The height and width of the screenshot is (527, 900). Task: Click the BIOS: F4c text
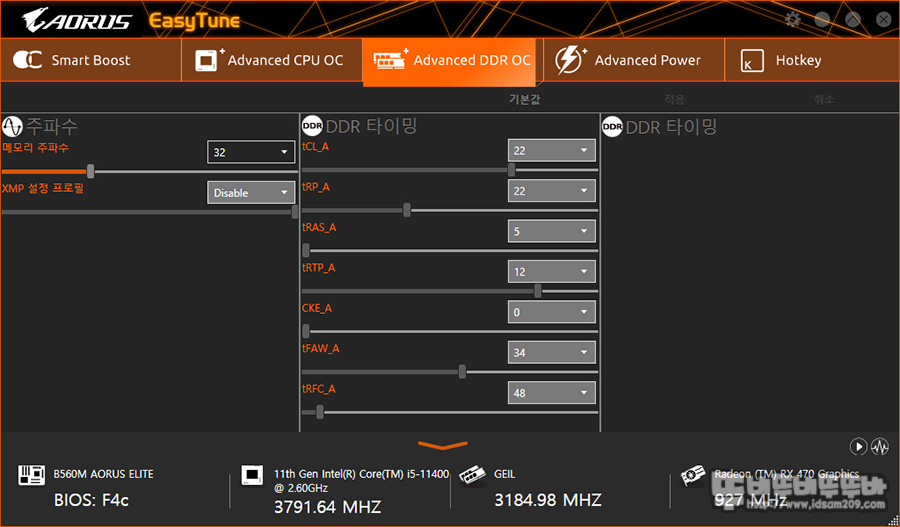(x=91, y=500)
